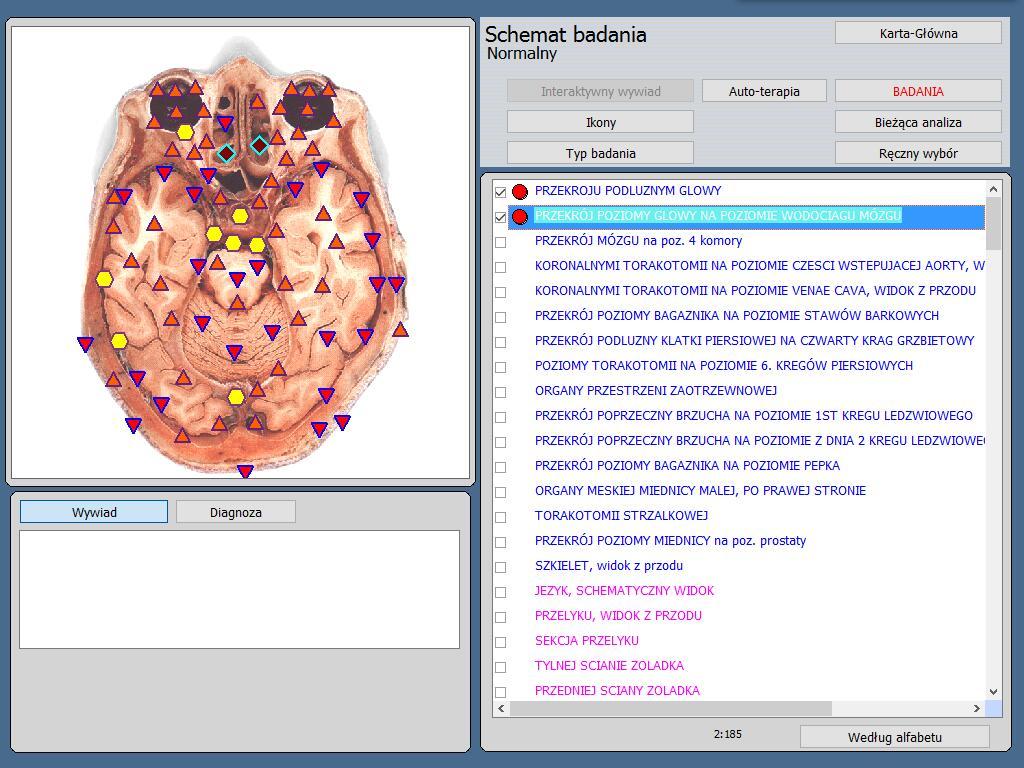Click Interaktywny wywiad button
The image size is (1024, 768).
coord(600,91)
